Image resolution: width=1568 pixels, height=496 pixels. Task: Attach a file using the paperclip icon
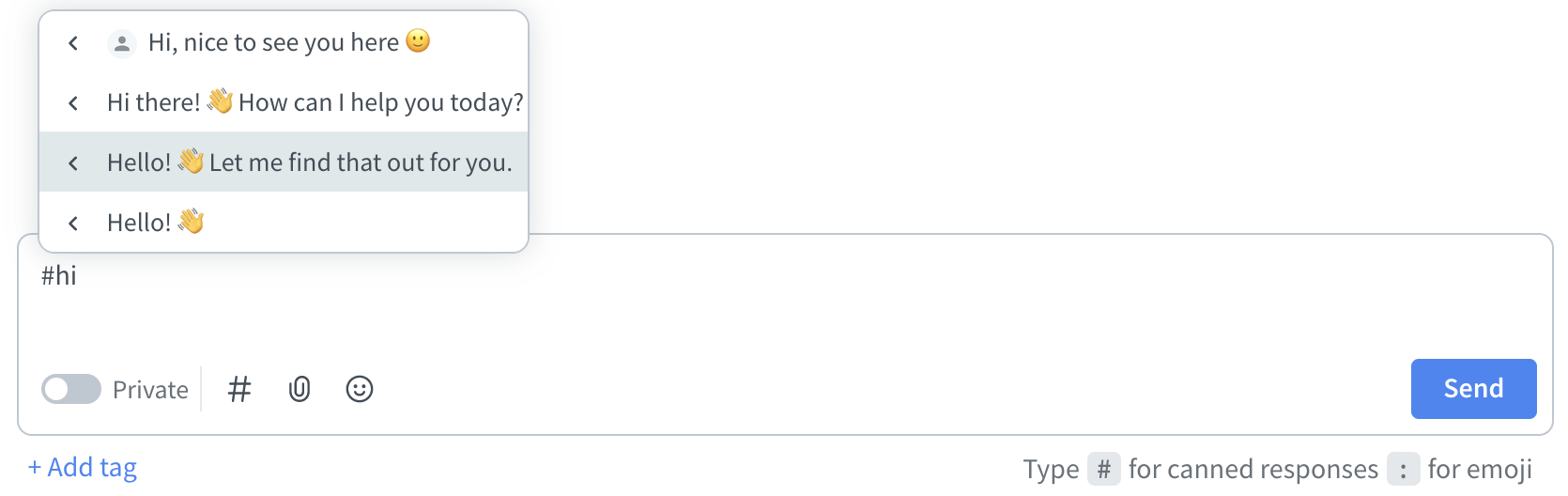pos(300,389)
